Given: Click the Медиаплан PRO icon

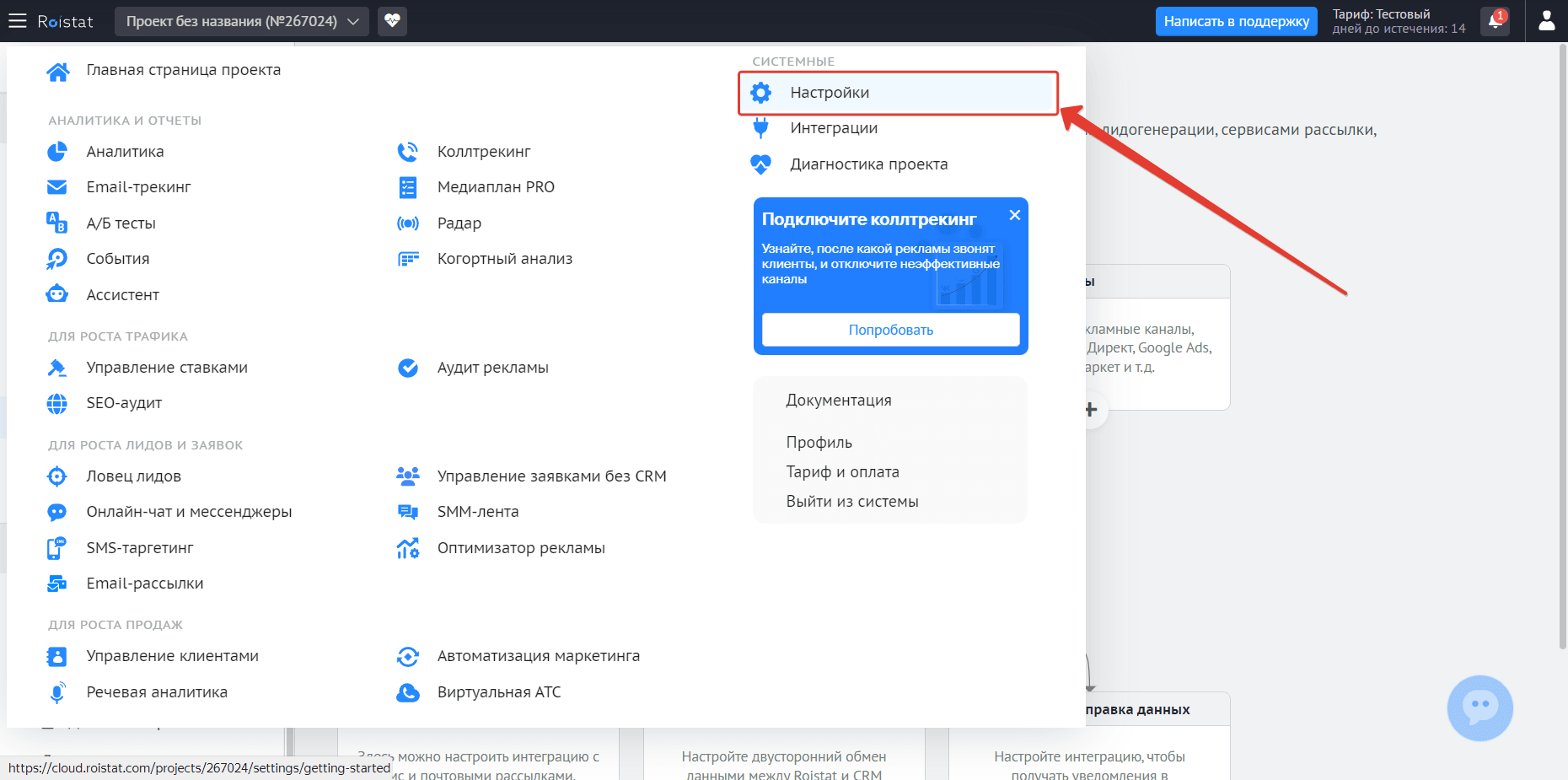Looking at the screenshot, I should tap(408, 187).
